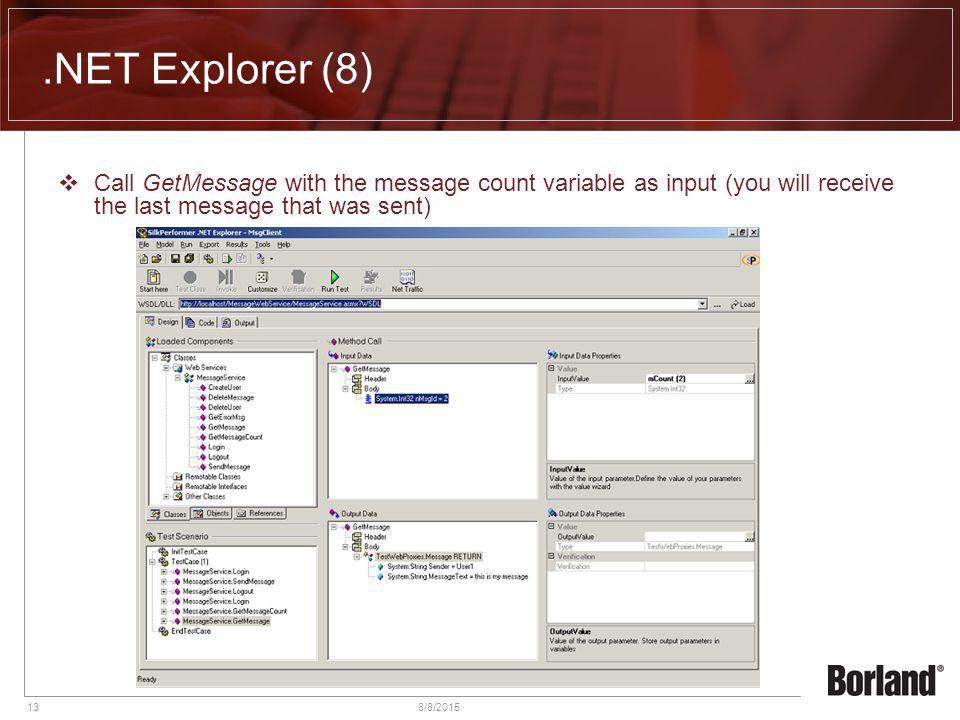Select System.String Sender = User1
Image resolution: width=960 pixels, height=720 pixels.
pos(430,566)
